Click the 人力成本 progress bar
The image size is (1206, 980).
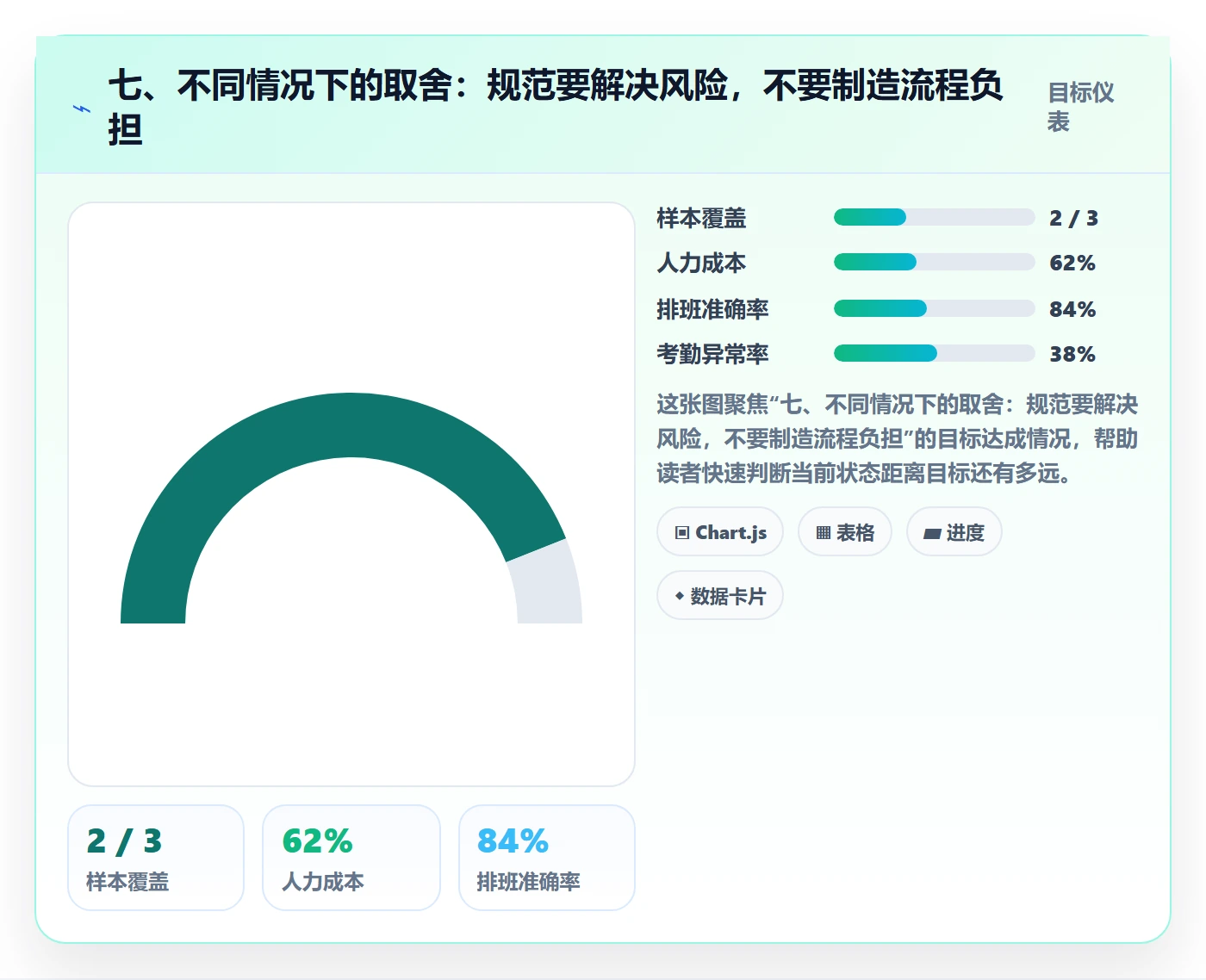pos(934,262)
